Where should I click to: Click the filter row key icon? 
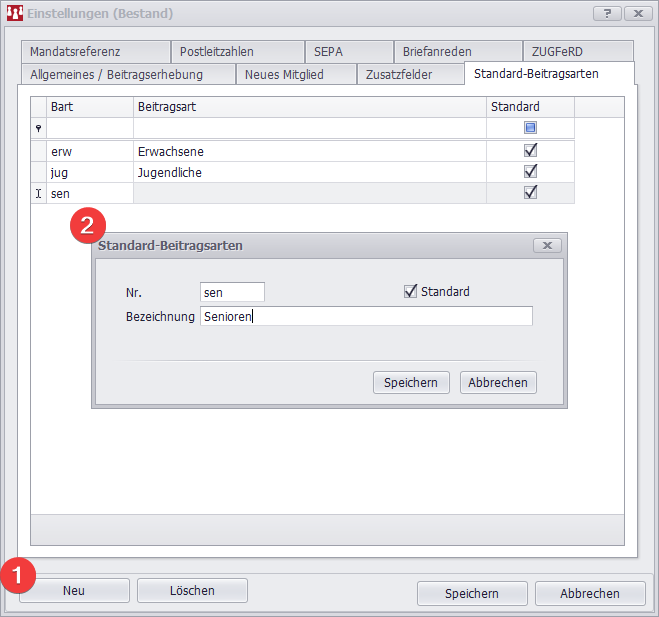pyautogui.click(x=39, y=128)
